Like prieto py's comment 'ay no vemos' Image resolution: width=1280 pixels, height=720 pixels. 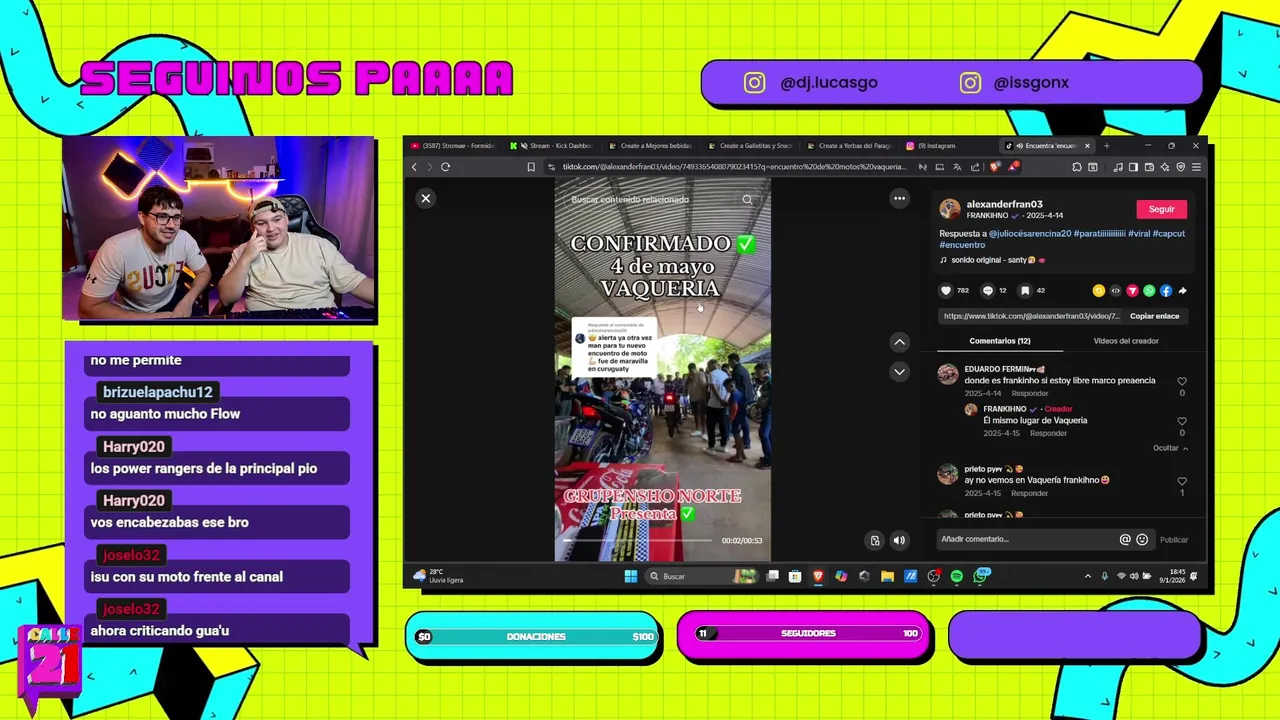1182,481
